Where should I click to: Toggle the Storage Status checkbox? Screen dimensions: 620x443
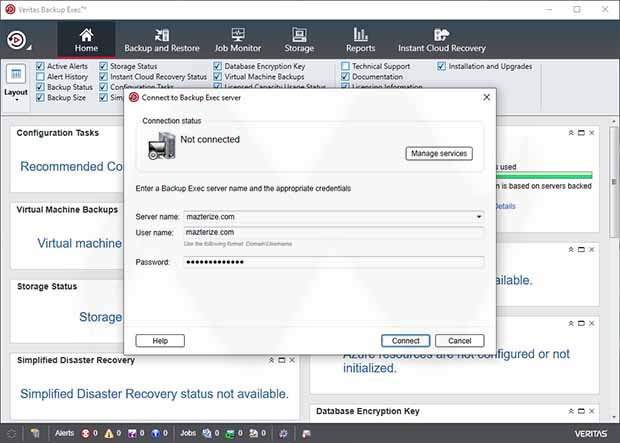[x=103, y=66]
